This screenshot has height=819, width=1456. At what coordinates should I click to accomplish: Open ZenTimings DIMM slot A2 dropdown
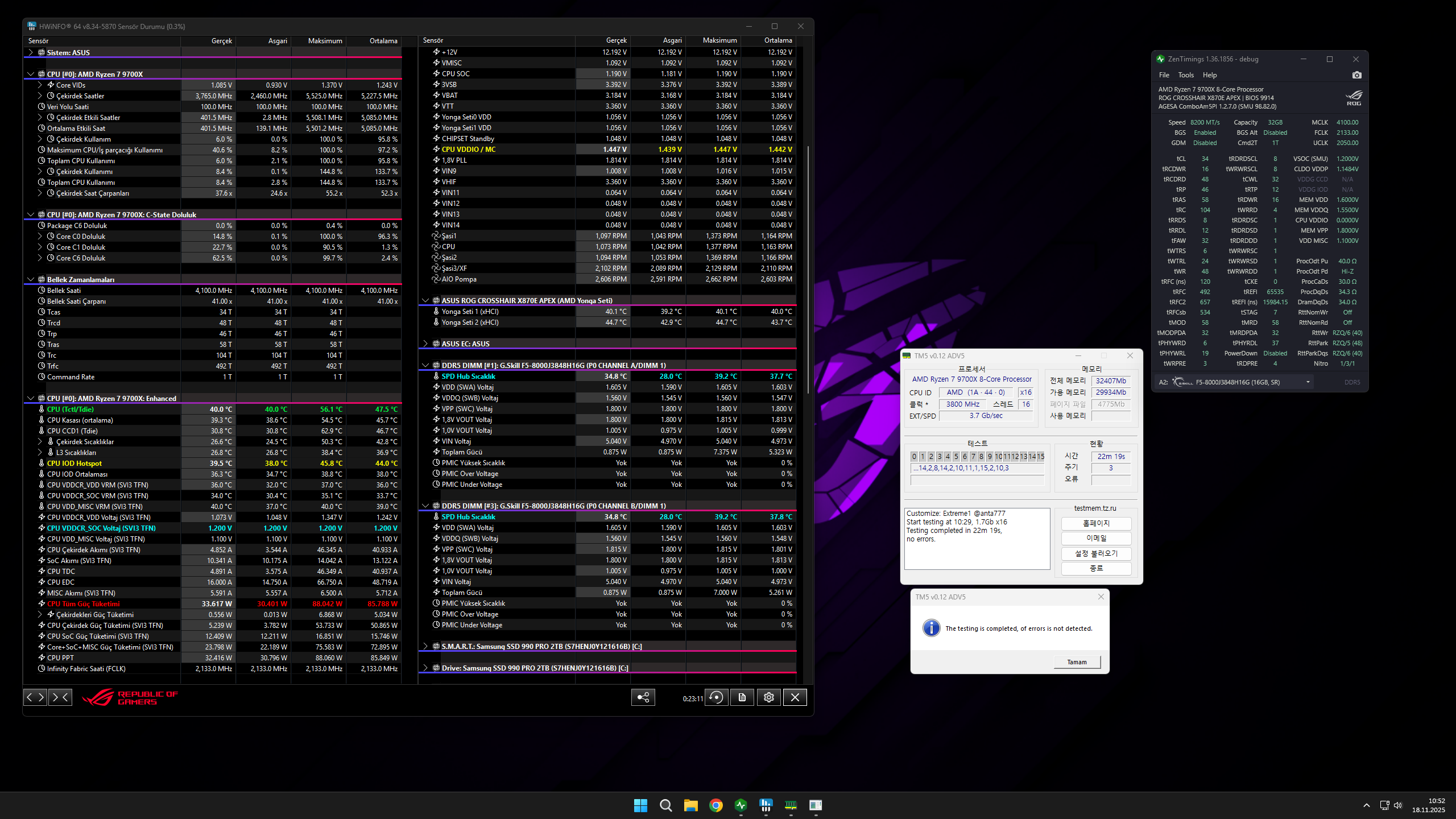pos(1308,382)
